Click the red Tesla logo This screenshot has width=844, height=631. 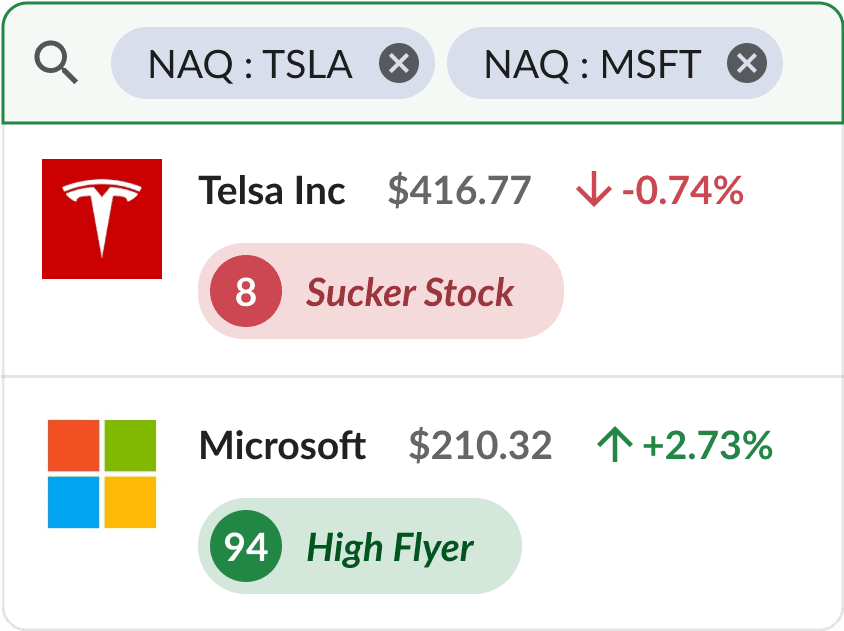[102, 219]
